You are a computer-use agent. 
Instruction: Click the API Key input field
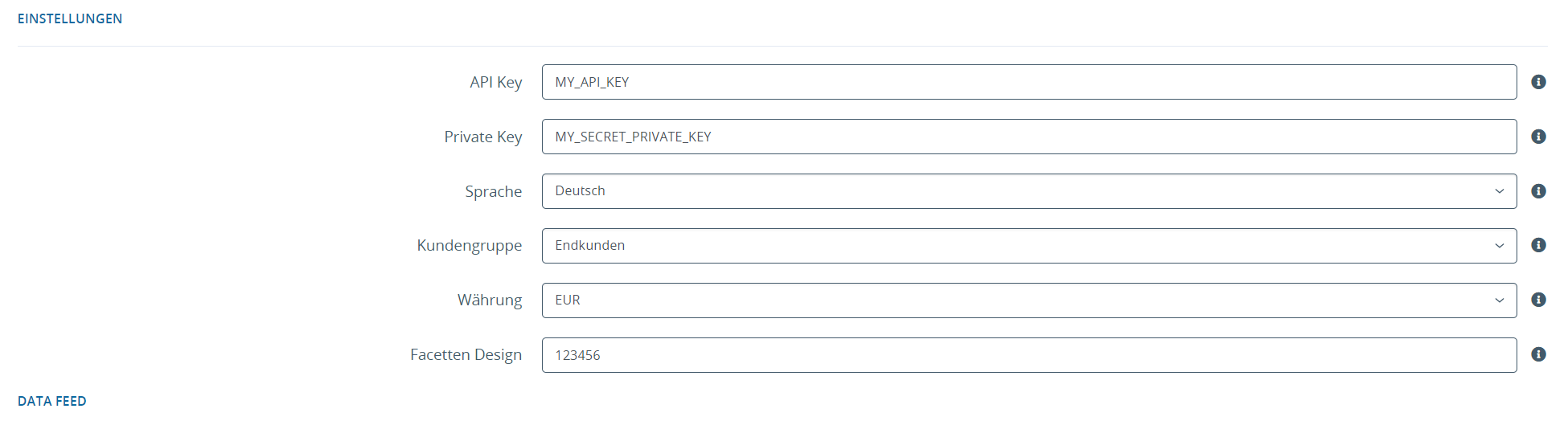(x=1028, y=82)
